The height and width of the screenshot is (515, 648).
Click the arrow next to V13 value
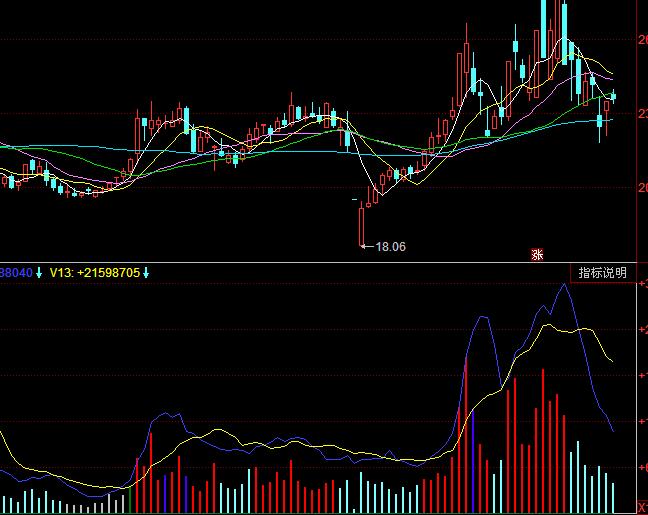coord(146,272)
